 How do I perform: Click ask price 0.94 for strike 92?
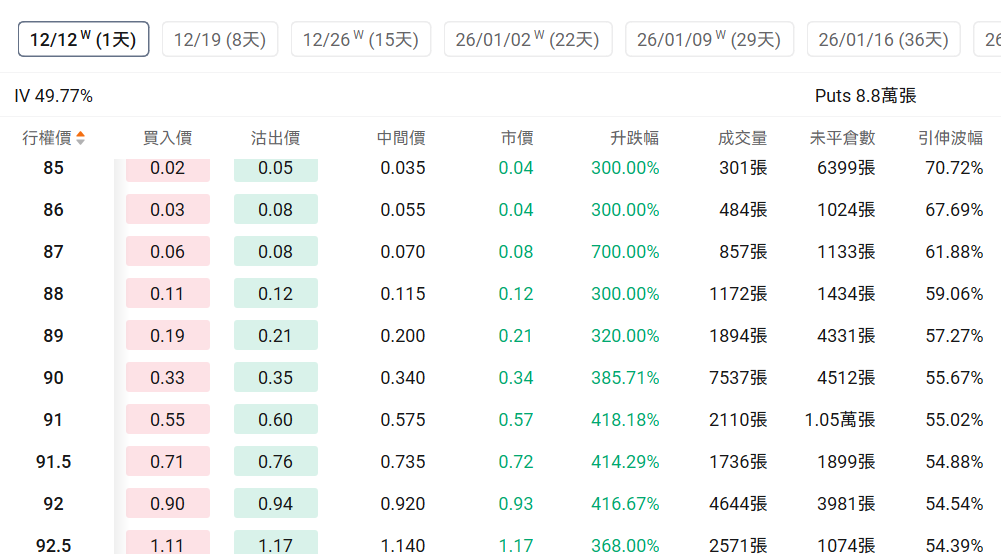click(276, 504)
